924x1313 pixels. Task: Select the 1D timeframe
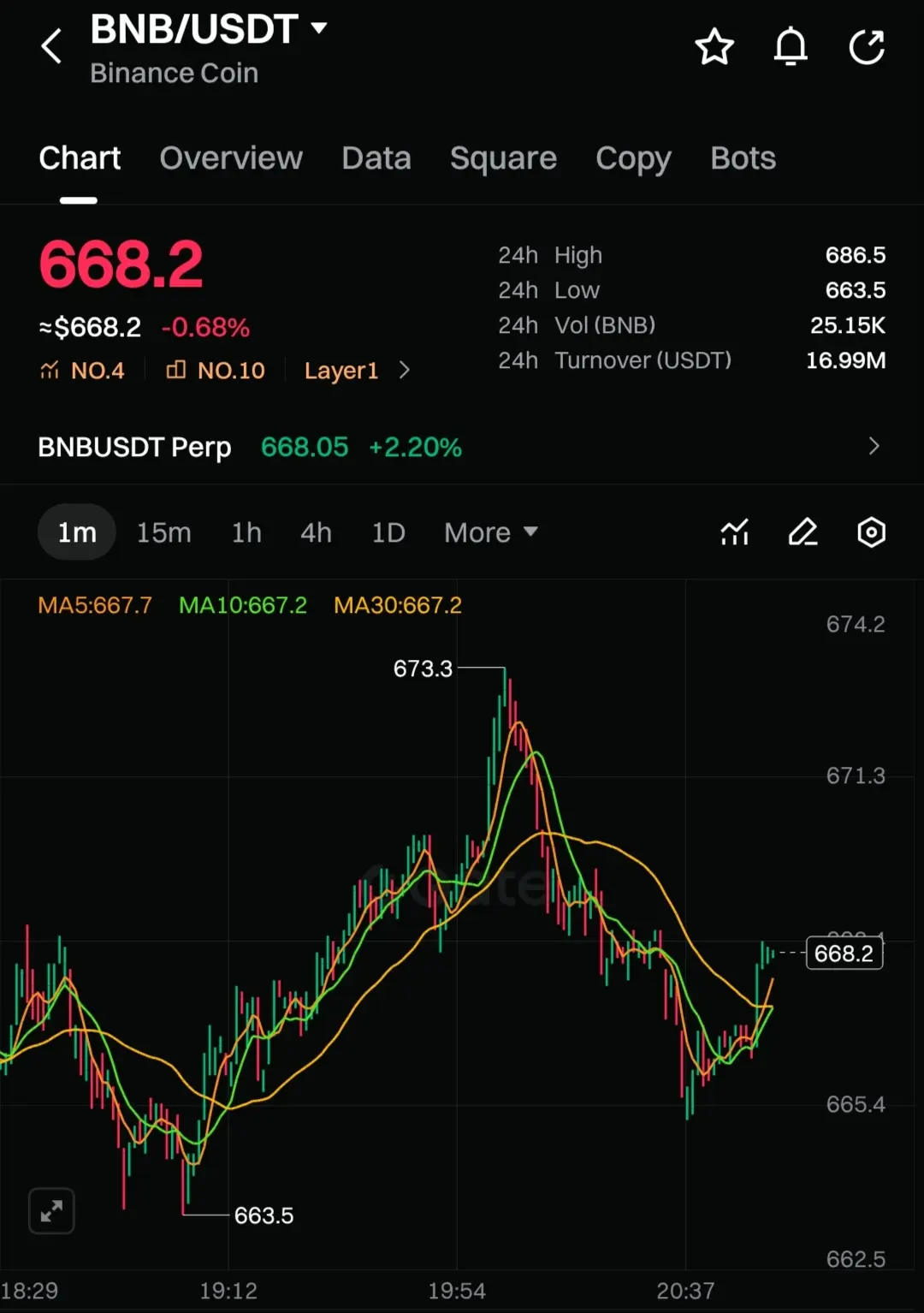pyautogui.click(x=388, y=532)
